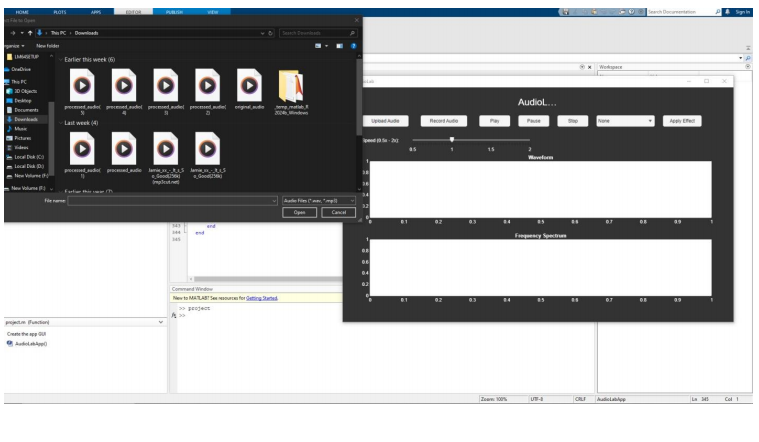Switch to the EDITOR tab

[x=134, y=12]
